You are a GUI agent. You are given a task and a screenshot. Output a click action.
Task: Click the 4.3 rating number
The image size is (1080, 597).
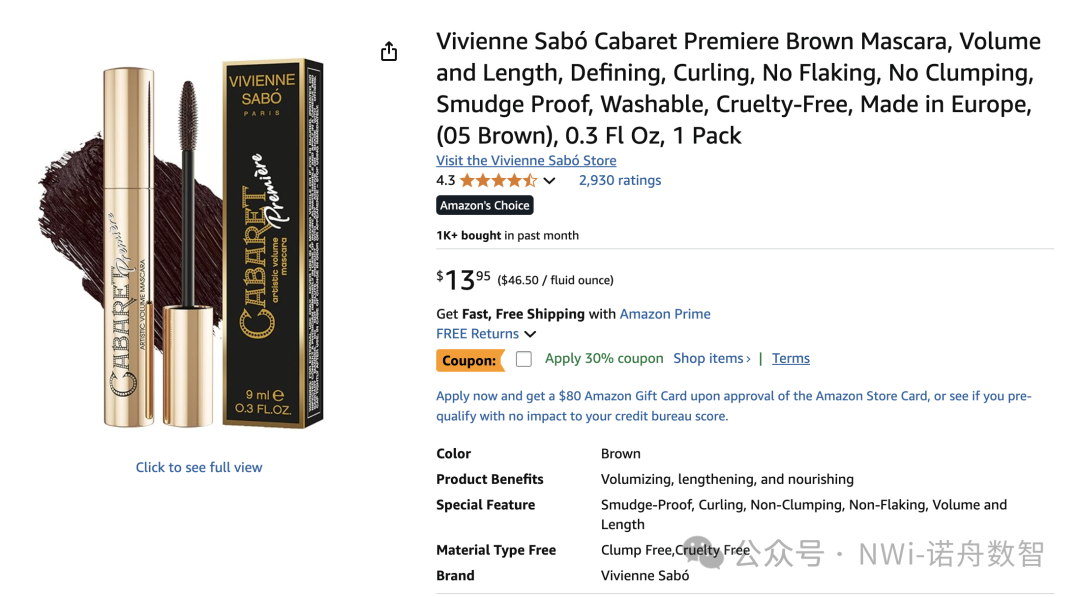pos(445,181)
